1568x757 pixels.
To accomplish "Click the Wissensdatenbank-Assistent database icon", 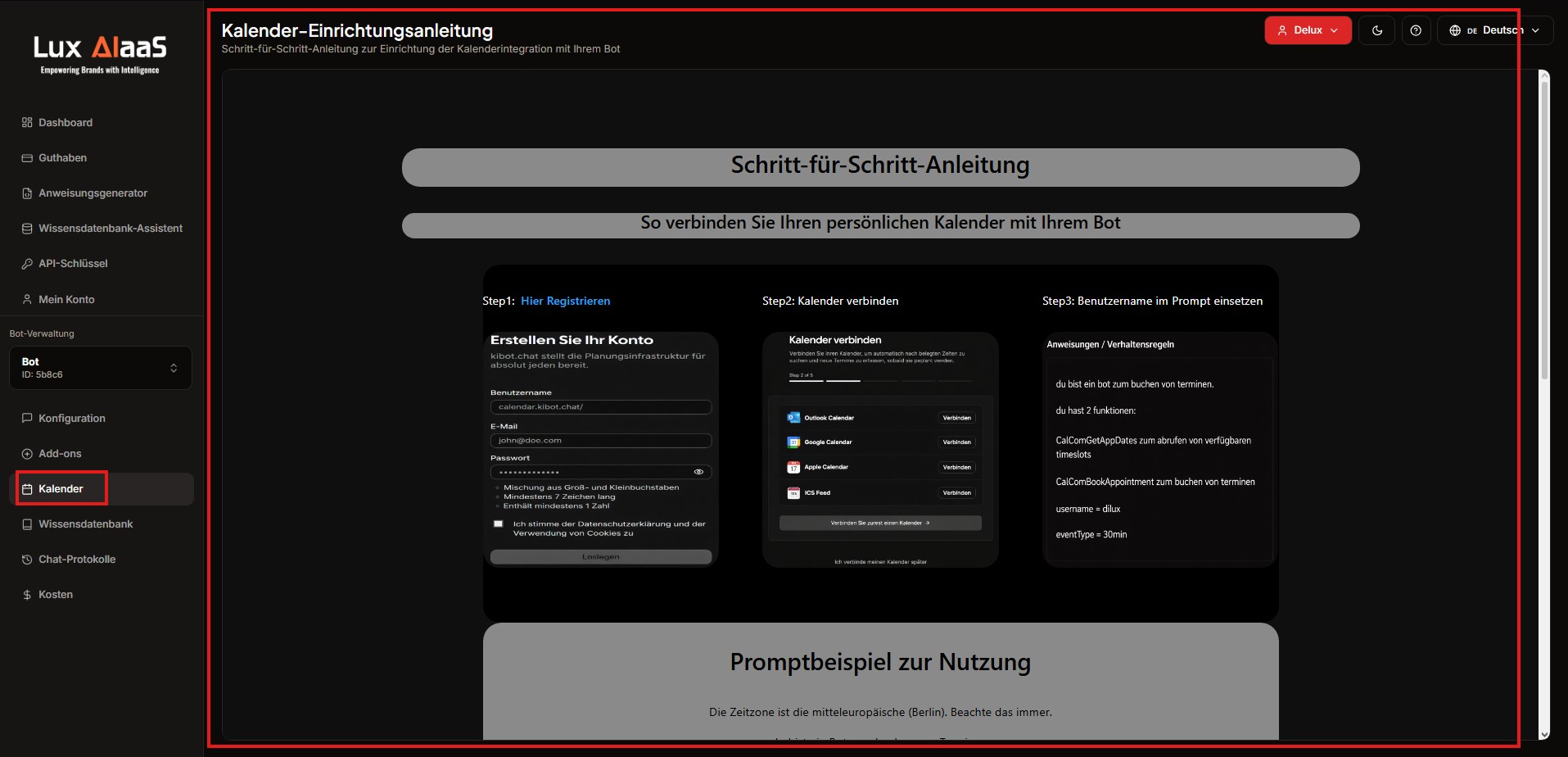I will pos(27,229).
